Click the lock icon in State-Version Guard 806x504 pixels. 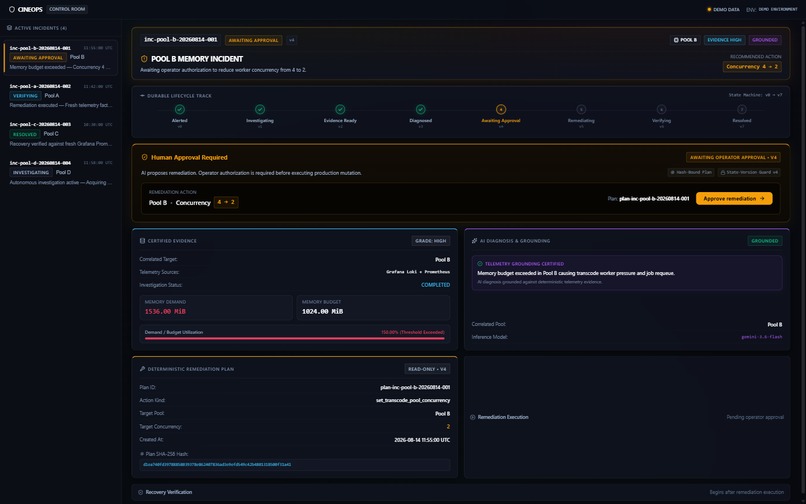(x=723, y=172)
